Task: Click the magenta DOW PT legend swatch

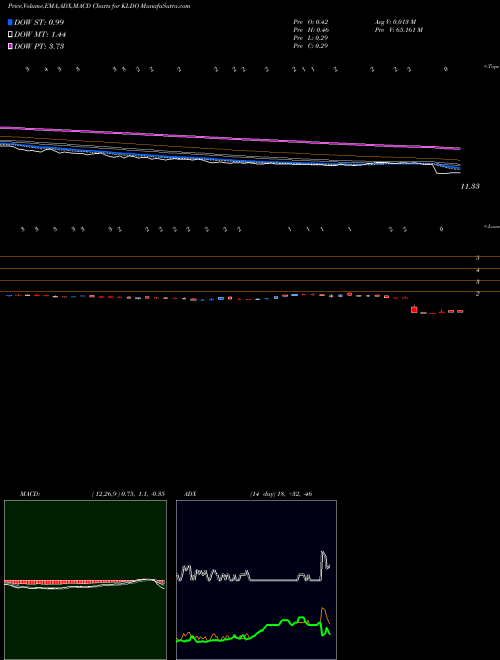Action: point(10,46)
